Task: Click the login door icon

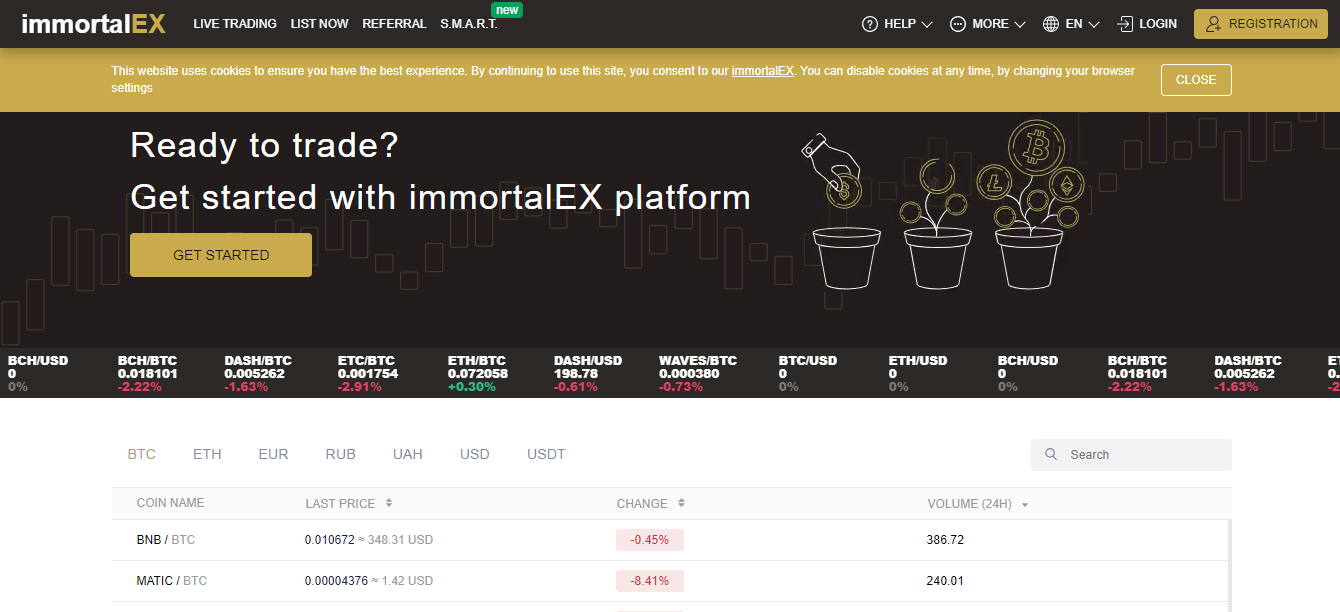Action: tap(1125, 24)
